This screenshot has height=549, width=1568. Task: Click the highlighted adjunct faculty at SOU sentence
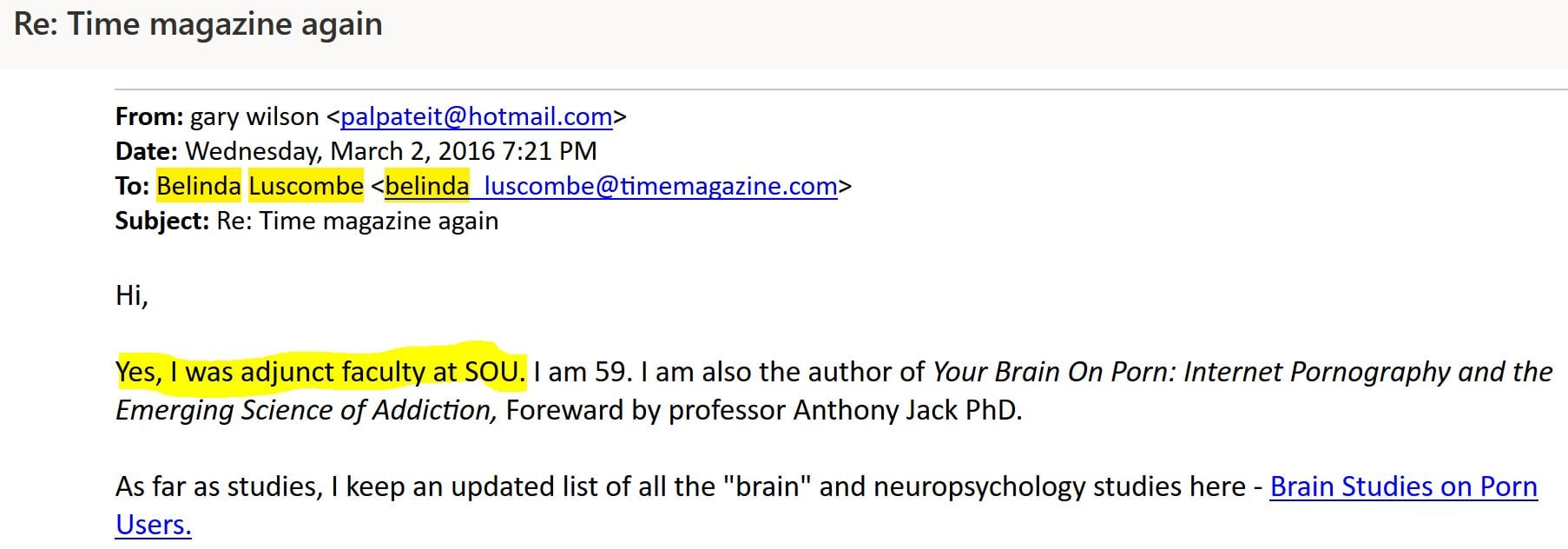320,372
